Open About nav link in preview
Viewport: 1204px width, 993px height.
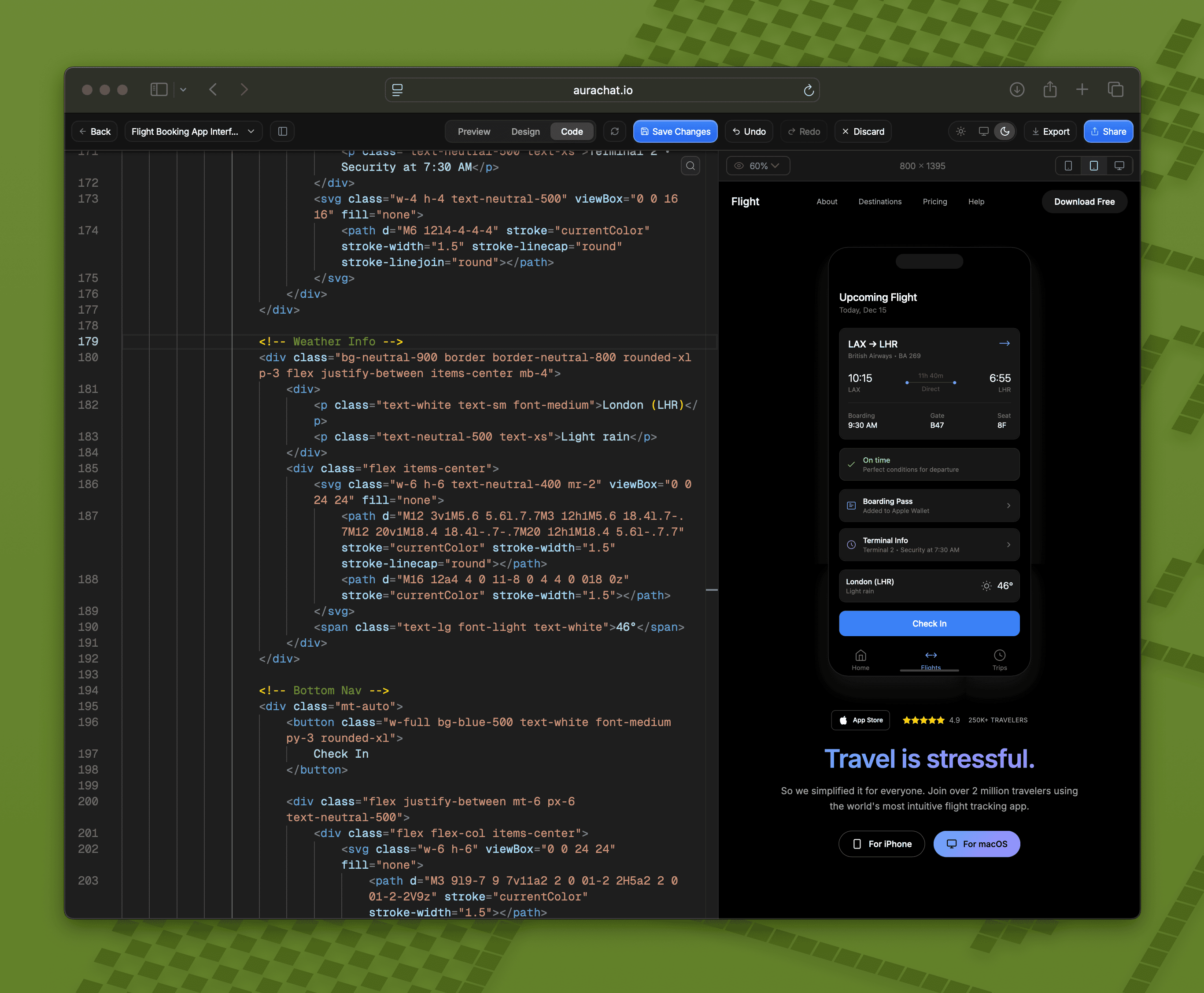click(827, 202)
